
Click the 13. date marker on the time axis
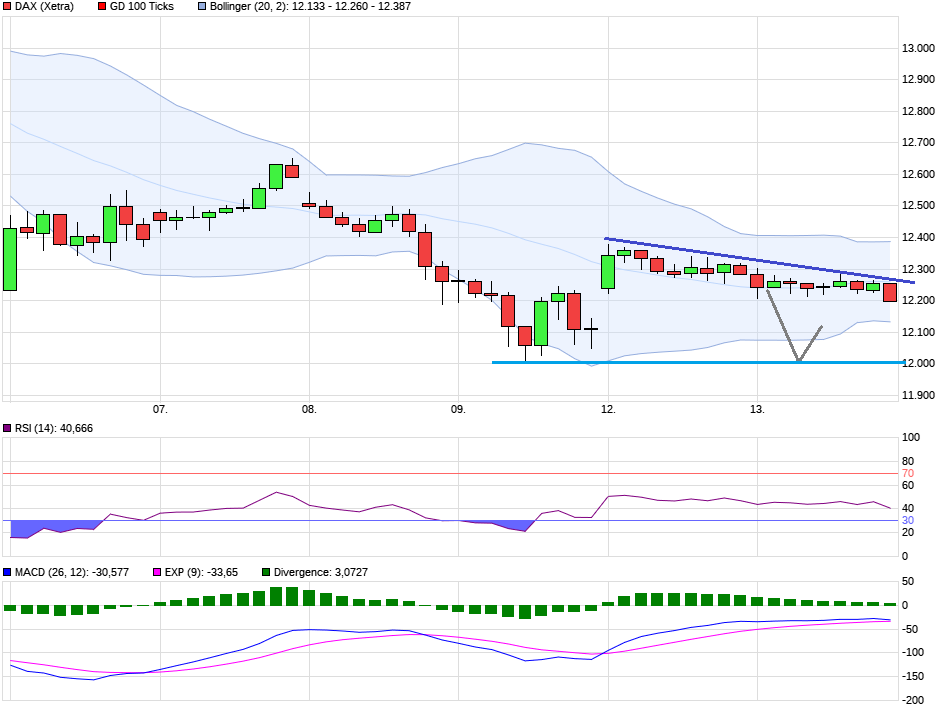(757, 410)
